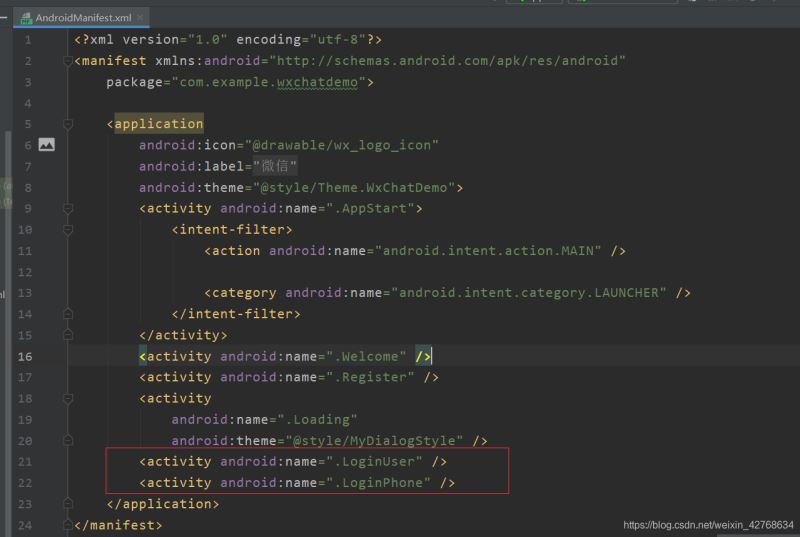The image size is (800, 537).
Task: Click the fold-end marker beside closing application tag
Action: (67, 504)
